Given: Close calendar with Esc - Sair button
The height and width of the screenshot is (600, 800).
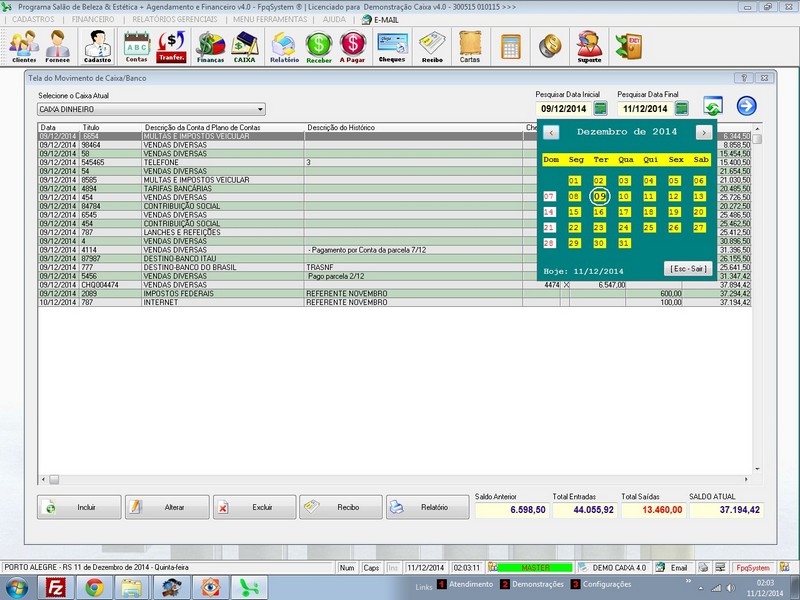Looking at the screenshot, I should tap(687, 269).
